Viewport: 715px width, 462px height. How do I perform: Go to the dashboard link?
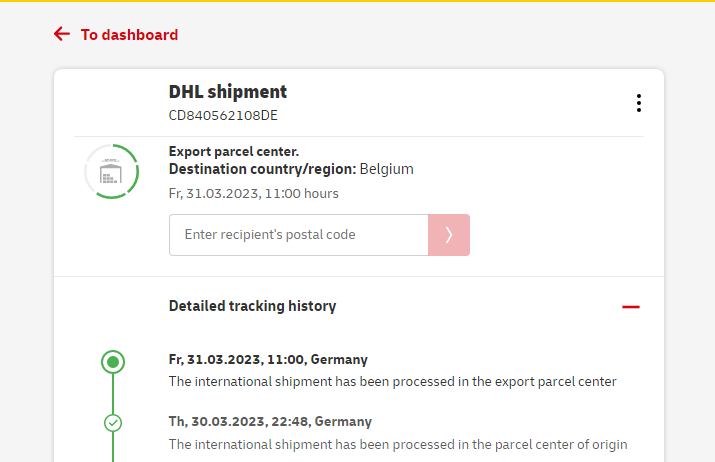coord(129,35)
